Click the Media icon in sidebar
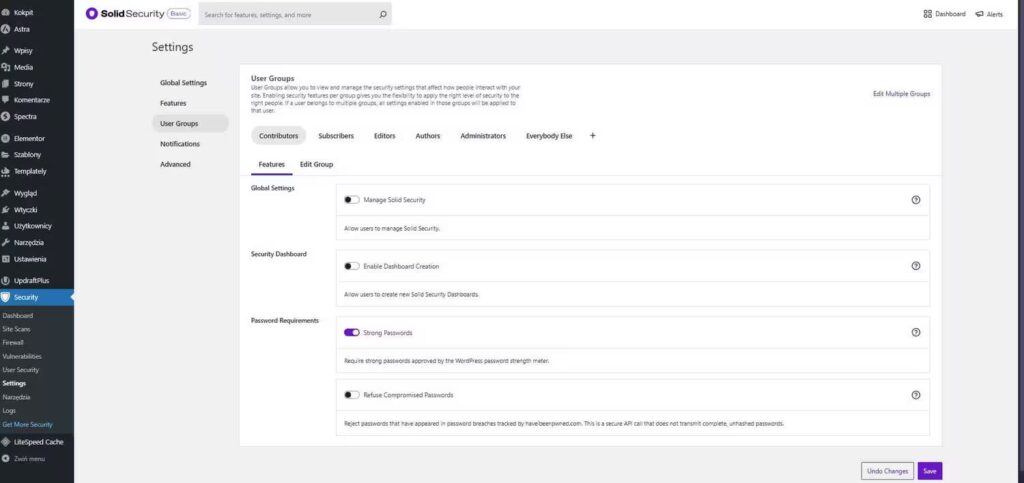1024x483 pixels. (x=5, y=67)
